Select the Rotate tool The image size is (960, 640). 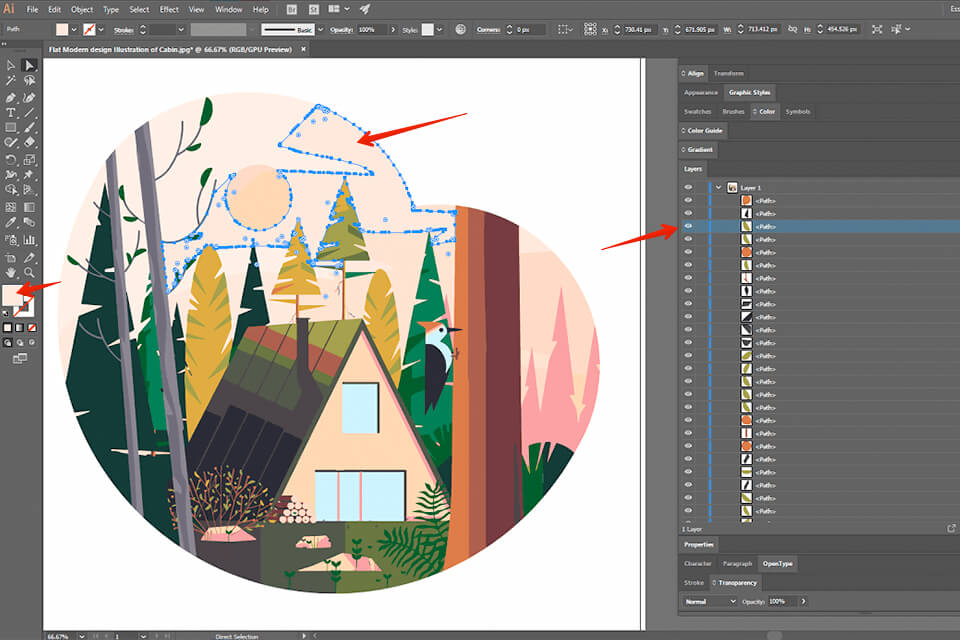(11, 159)
